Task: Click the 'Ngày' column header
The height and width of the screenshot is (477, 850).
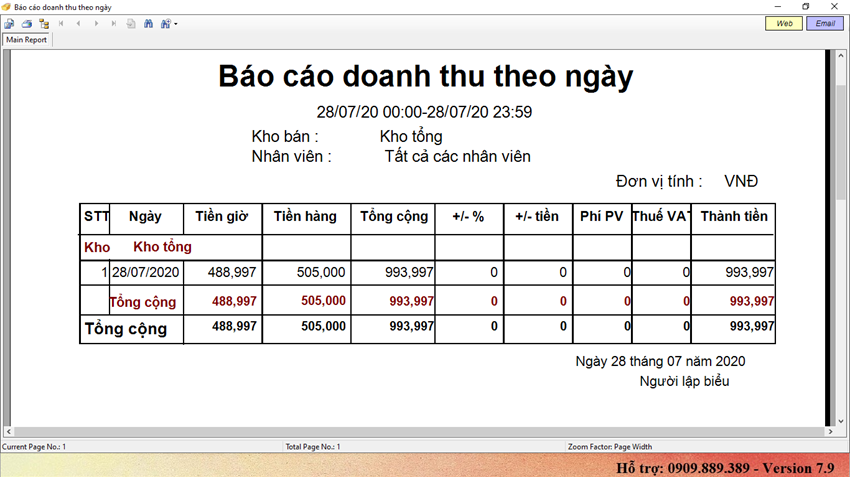Action: pos(145,217)
